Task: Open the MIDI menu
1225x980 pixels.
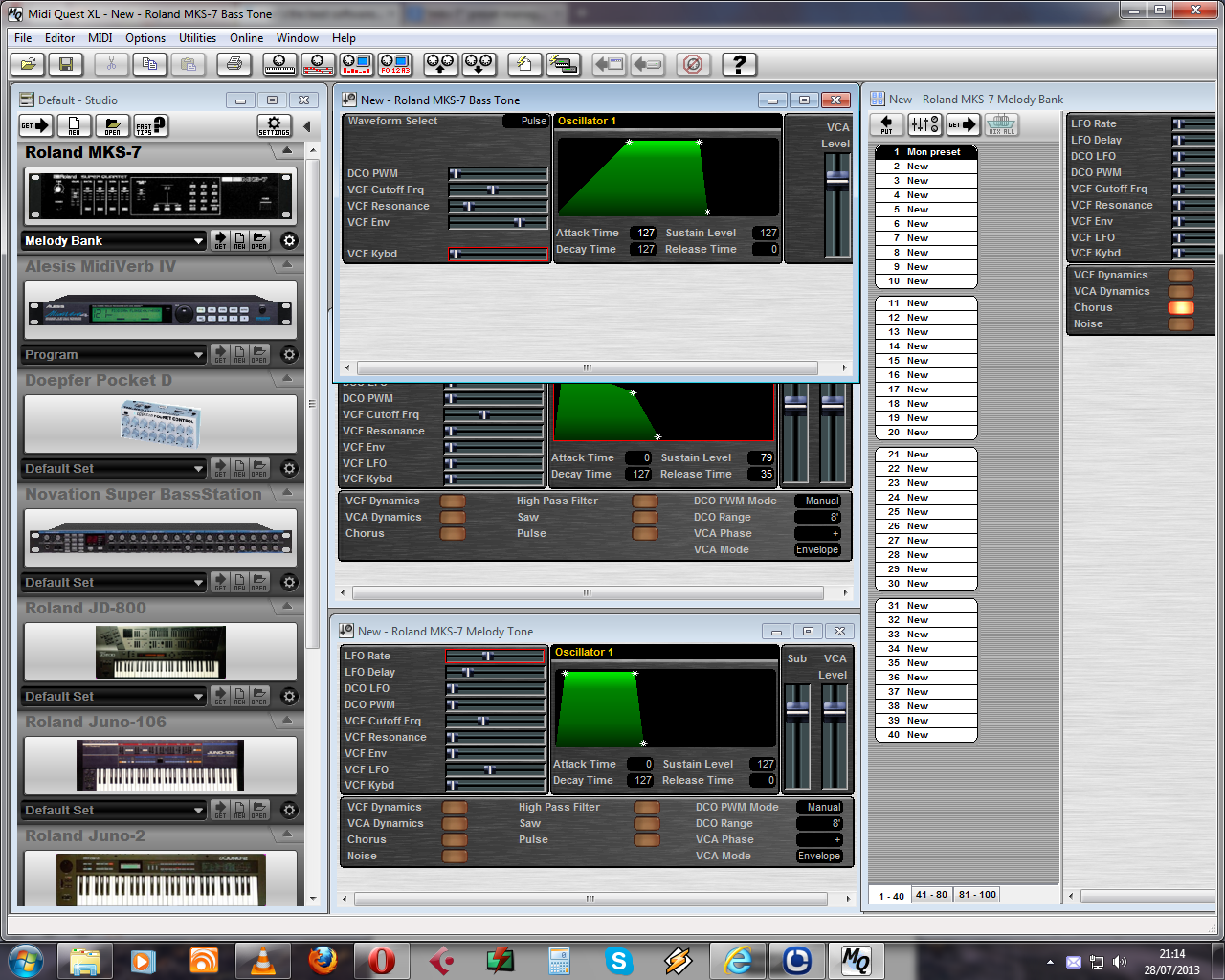Action: click(100, 38)
